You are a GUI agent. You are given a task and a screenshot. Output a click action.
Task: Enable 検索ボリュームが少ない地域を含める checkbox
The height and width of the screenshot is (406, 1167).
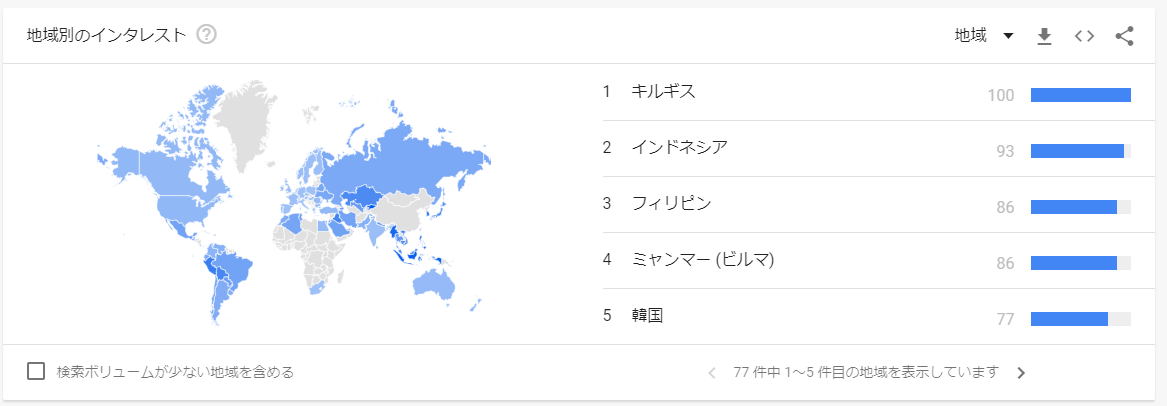tap(36, 372)
